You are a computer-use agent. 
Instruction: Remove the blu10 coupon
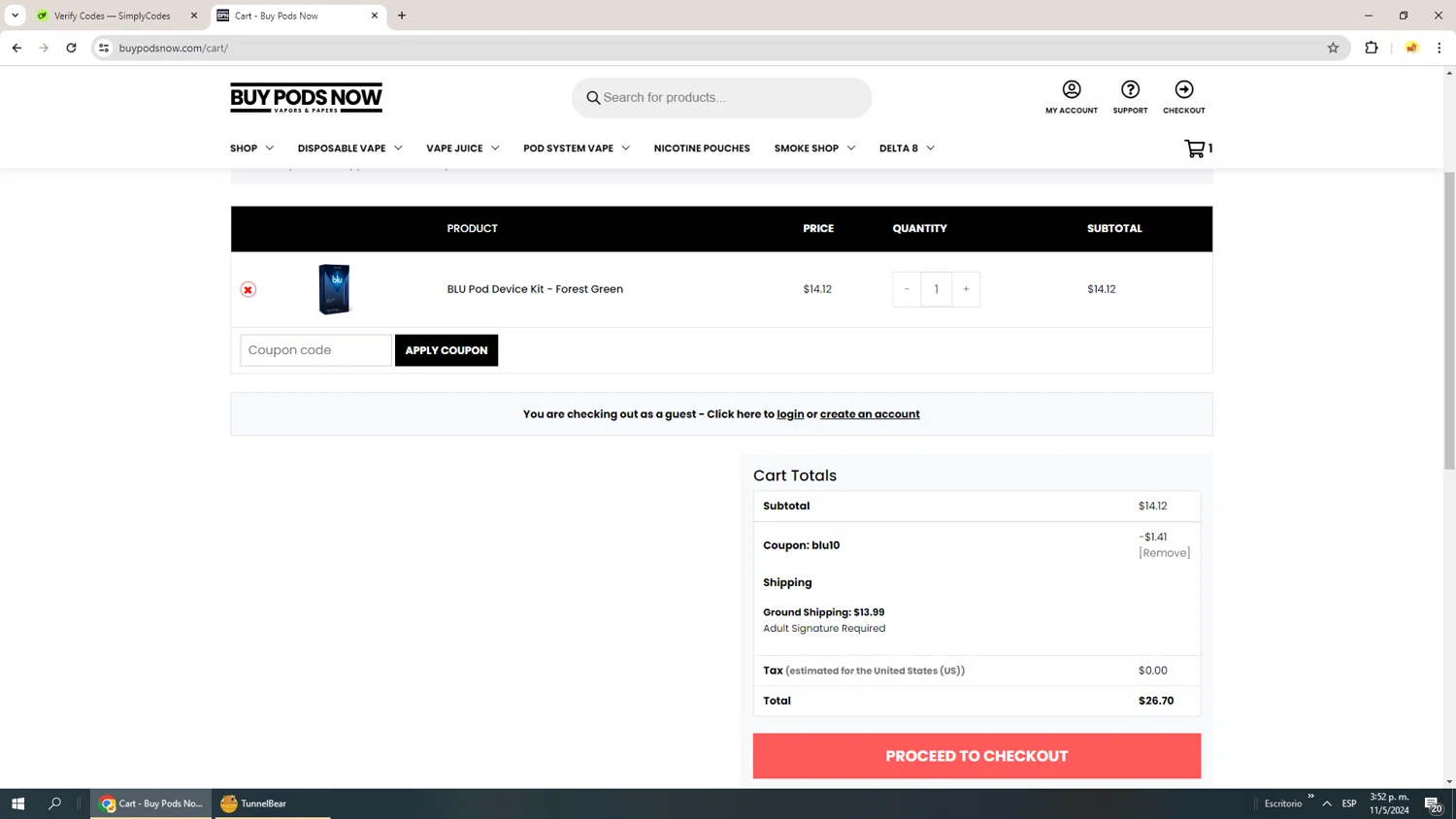(x=1164, y=553)
